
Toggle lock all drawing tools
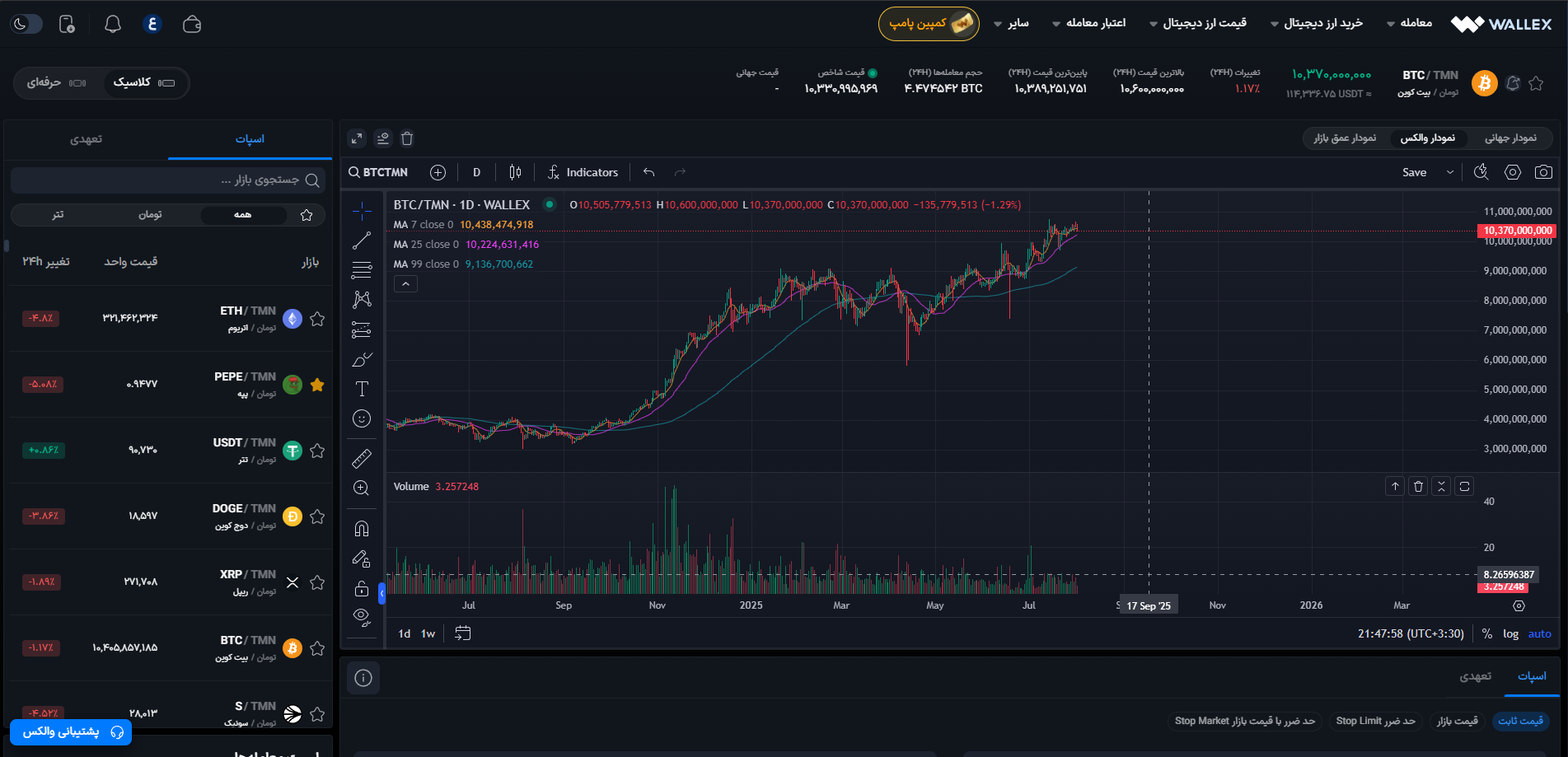[362, 588]
